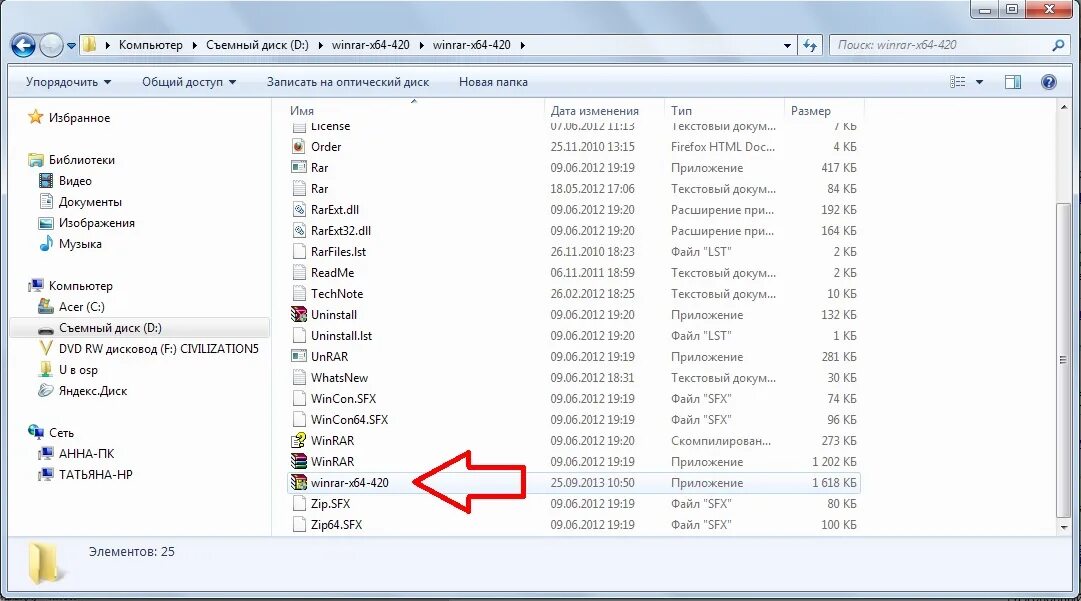
Task: Click the Firefox icon of 'Order' file
Action: (299, 147)
